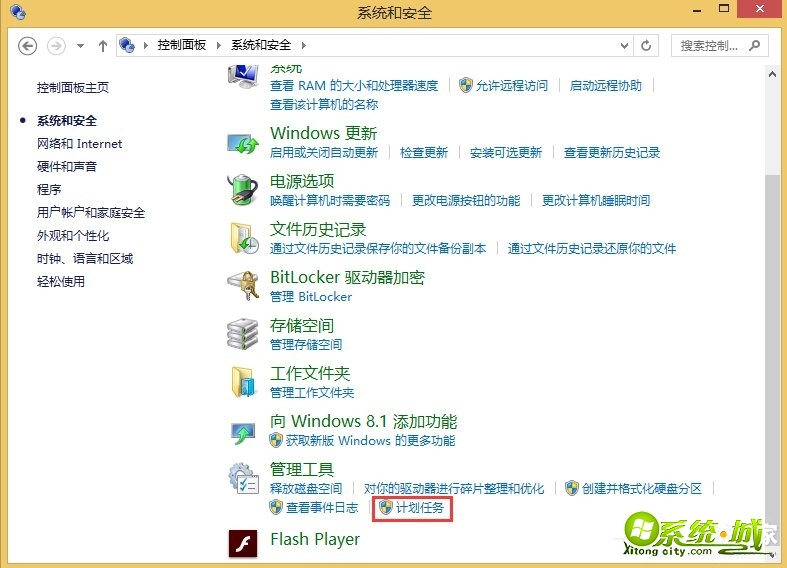Click 更改电源按钮的功能 link
Screen dimensions: 787x568
pyautogui.click(x=466, y=201)
